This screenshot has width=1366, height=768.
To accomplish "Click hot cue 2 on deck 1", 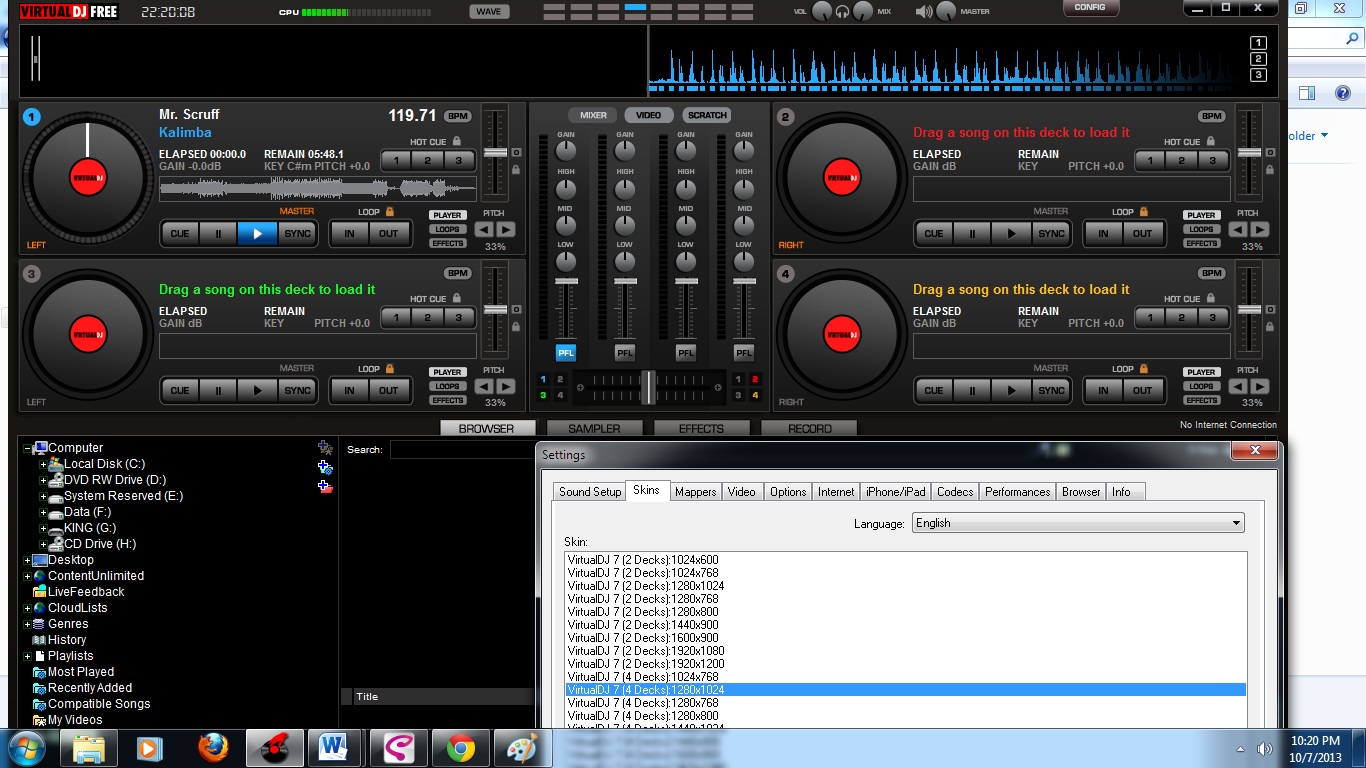I will tap(427, 161).
